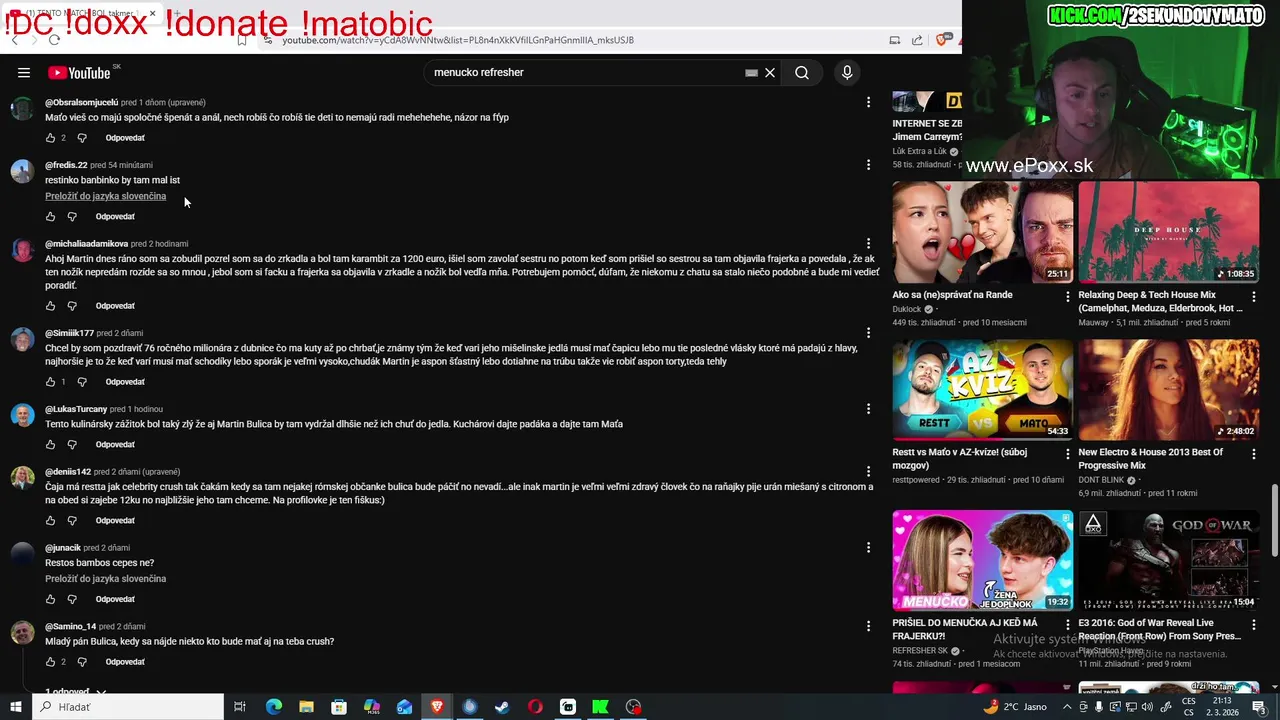Reply to @Samino_14 with Odpovedať
Screen dimensions: 1280x720
pyautogui.click(x=125, y=662)
